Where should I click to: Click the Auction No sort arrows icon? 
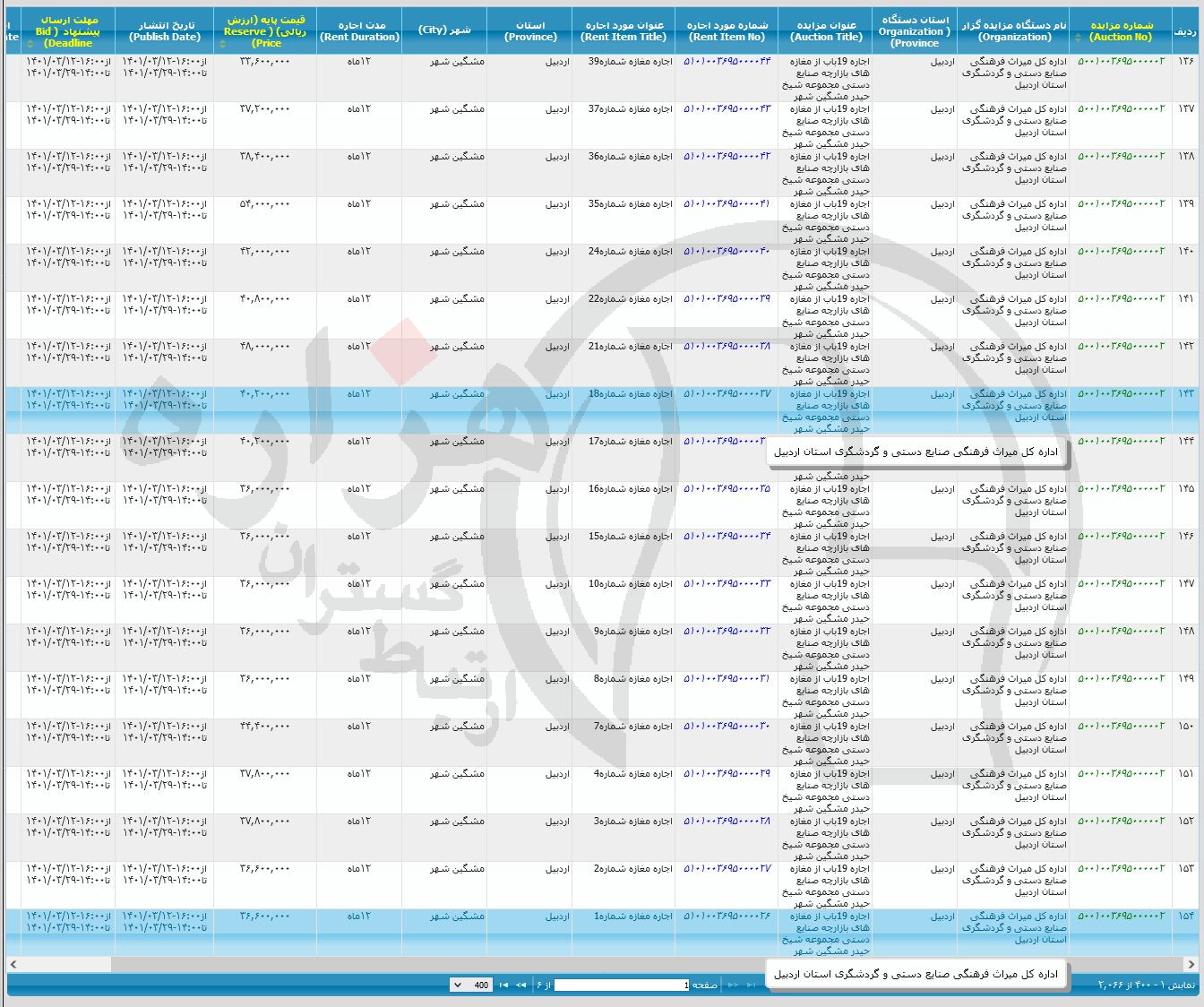point(1078,38)
